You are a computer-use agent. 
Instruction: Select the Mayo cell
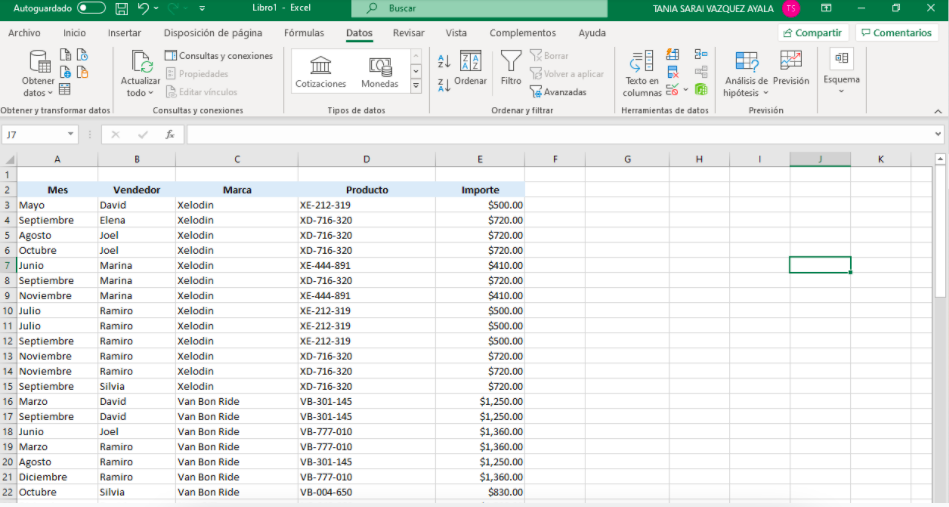(57, 204)
